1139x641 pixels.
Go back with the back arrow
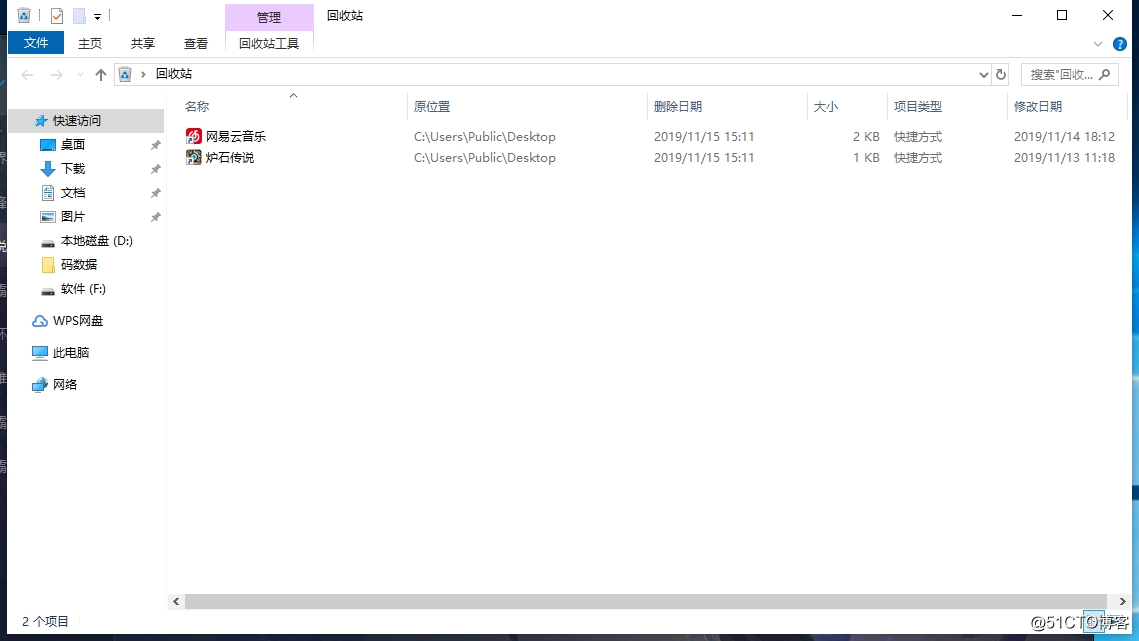tap(28, 74)
